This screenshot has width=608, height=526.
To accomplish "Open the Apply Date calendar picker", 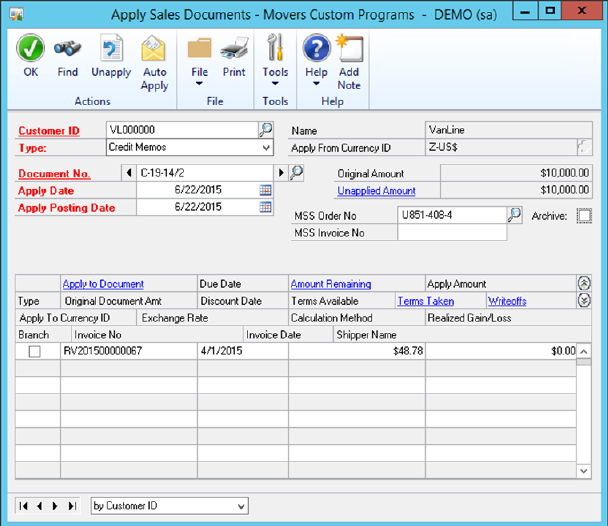I will pyautogui.click(x=266, y=190).
